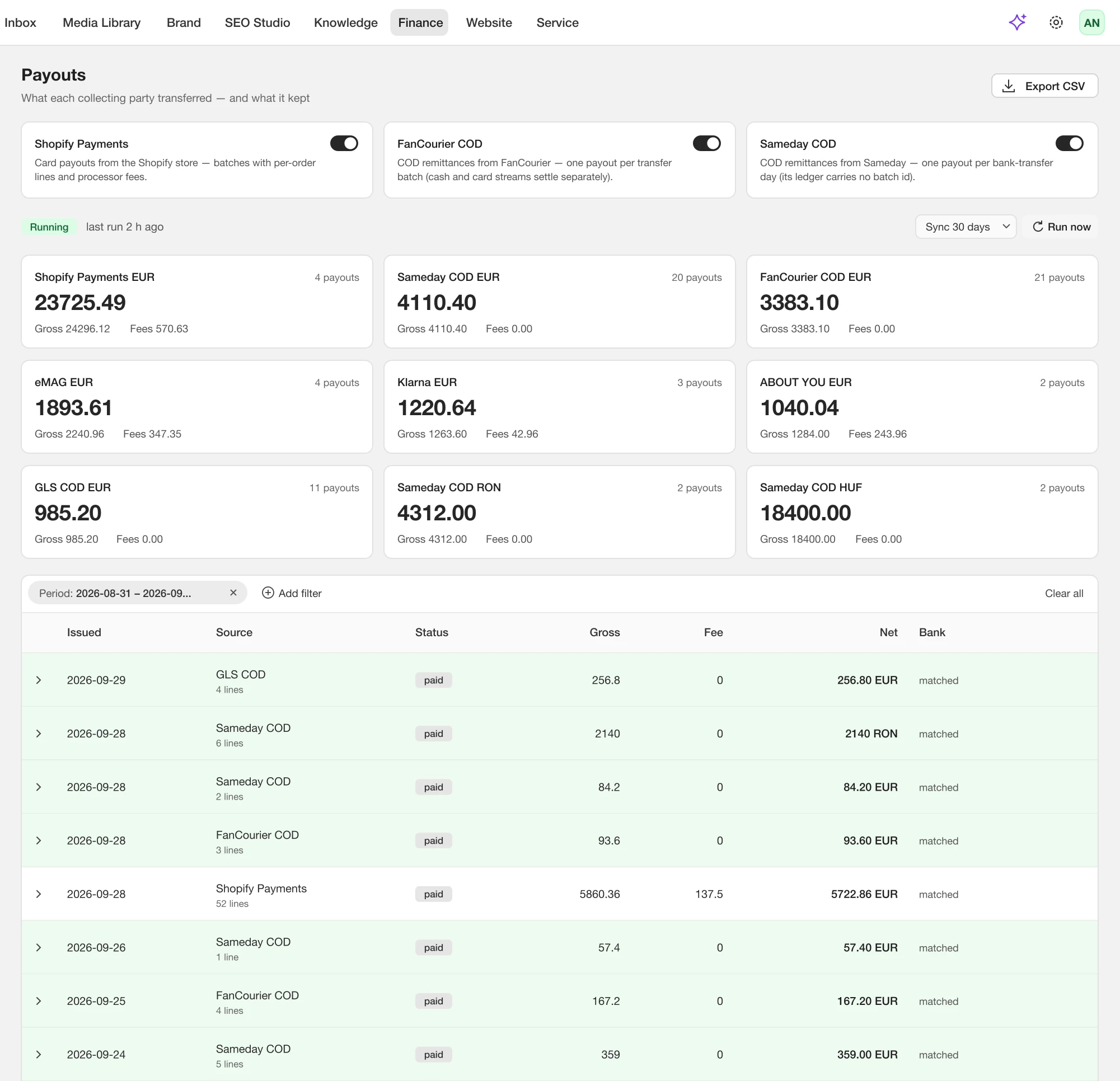
Task: Expand the 2026-09-29 GLS COD row
Action: (x=38, y=680)
